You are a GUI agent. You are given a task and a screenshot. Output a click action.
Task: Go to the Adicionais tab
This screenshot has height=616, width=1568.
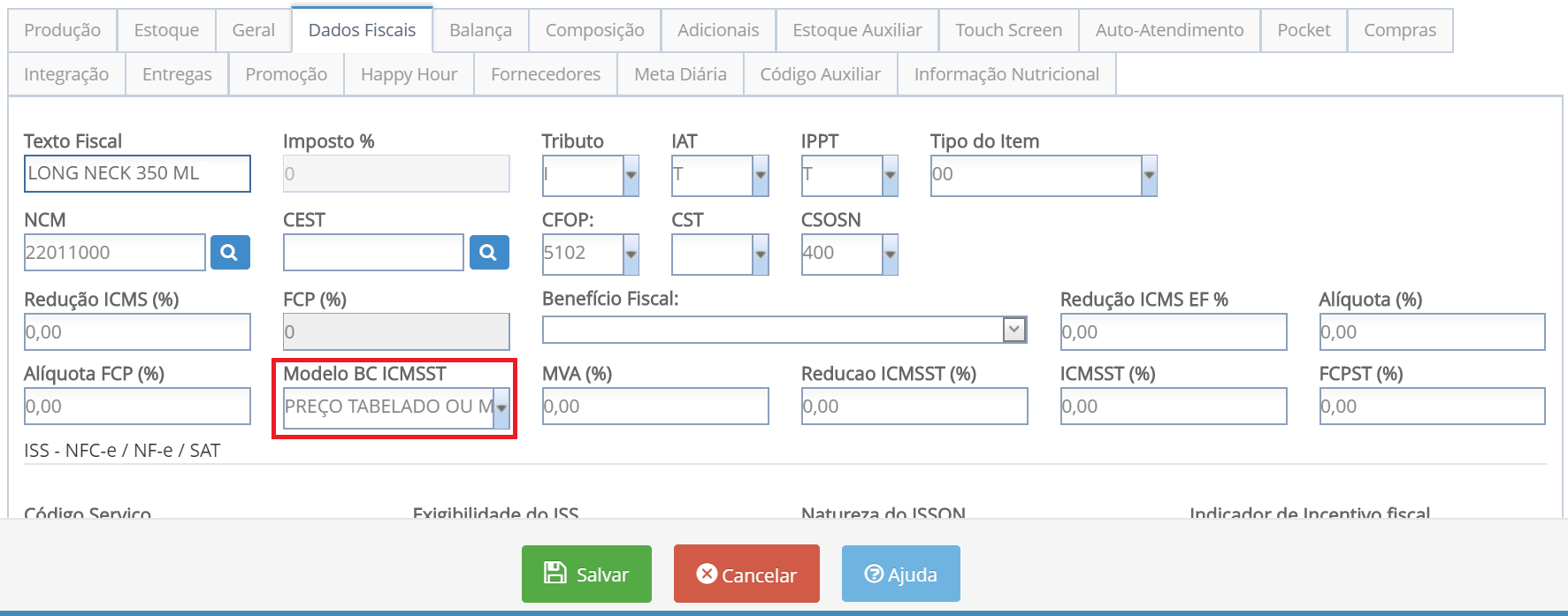click(x=718, y=30)
